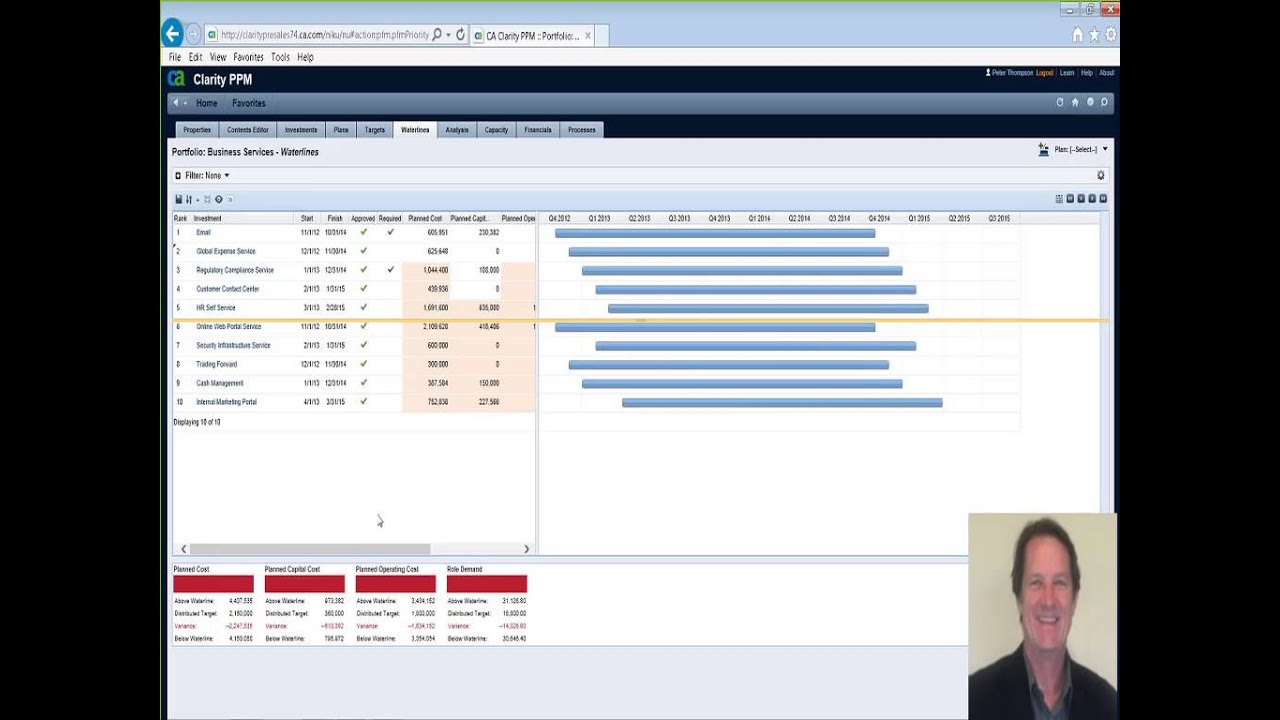Viewport: 1280px width, 720px height.
Task: Open the Filter: None dropdown
Action: tap(207, 175)
